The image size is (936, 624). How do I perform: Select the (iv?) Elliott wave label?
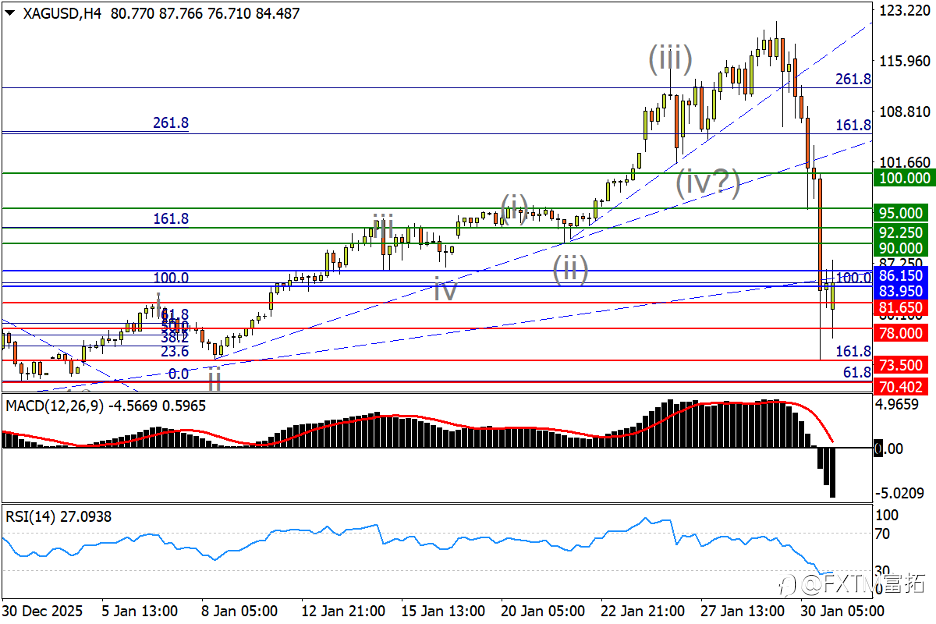(708, 182)
